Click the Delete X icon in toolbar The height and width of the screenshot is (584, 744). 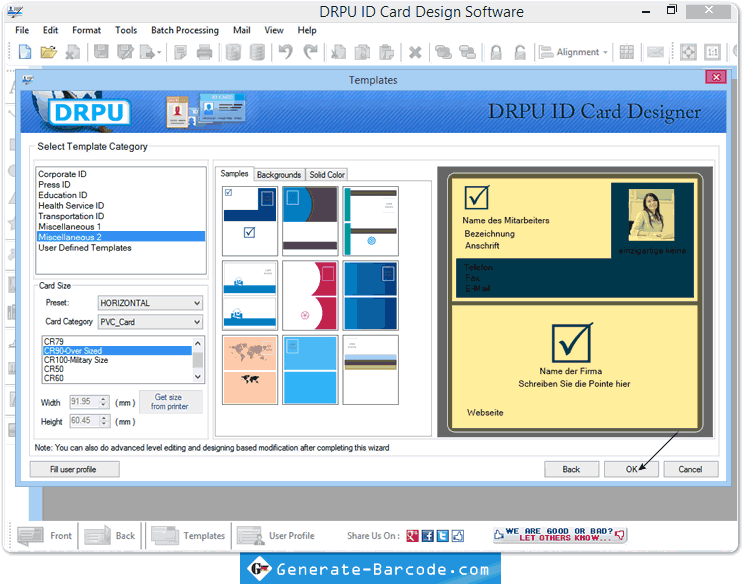point(415,52)
